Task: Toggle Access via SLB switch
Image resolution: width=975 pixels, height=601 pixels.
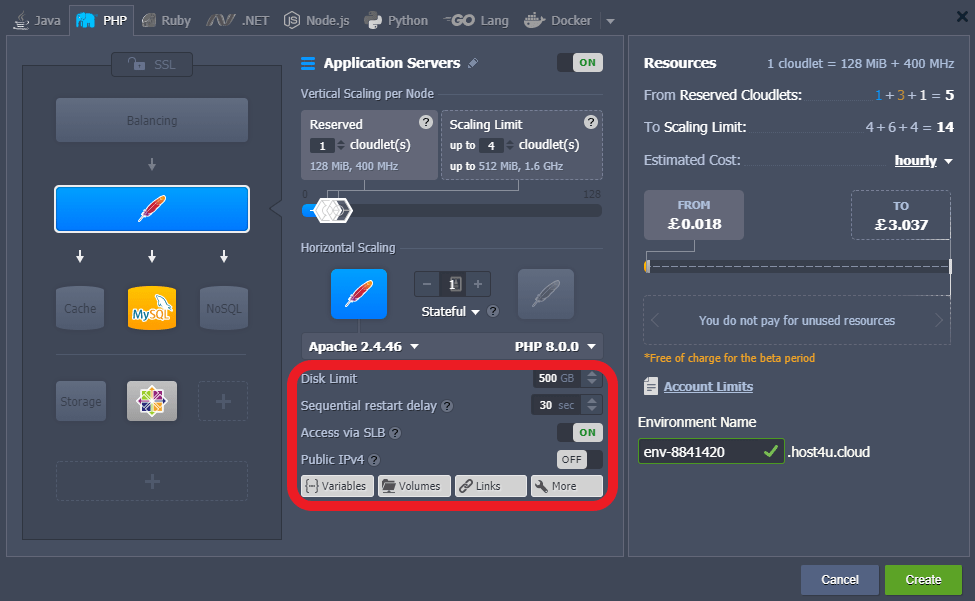Action: click(x=580, y=433)
